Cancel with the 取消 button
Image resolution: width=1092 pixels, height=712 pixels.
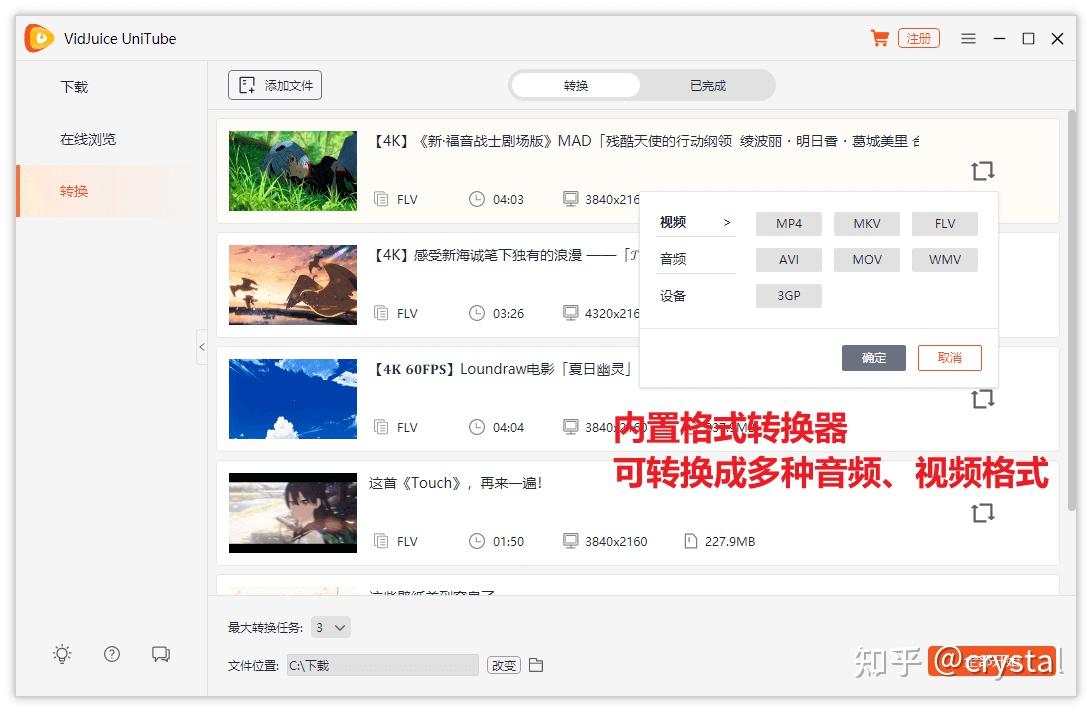(949, 358)
